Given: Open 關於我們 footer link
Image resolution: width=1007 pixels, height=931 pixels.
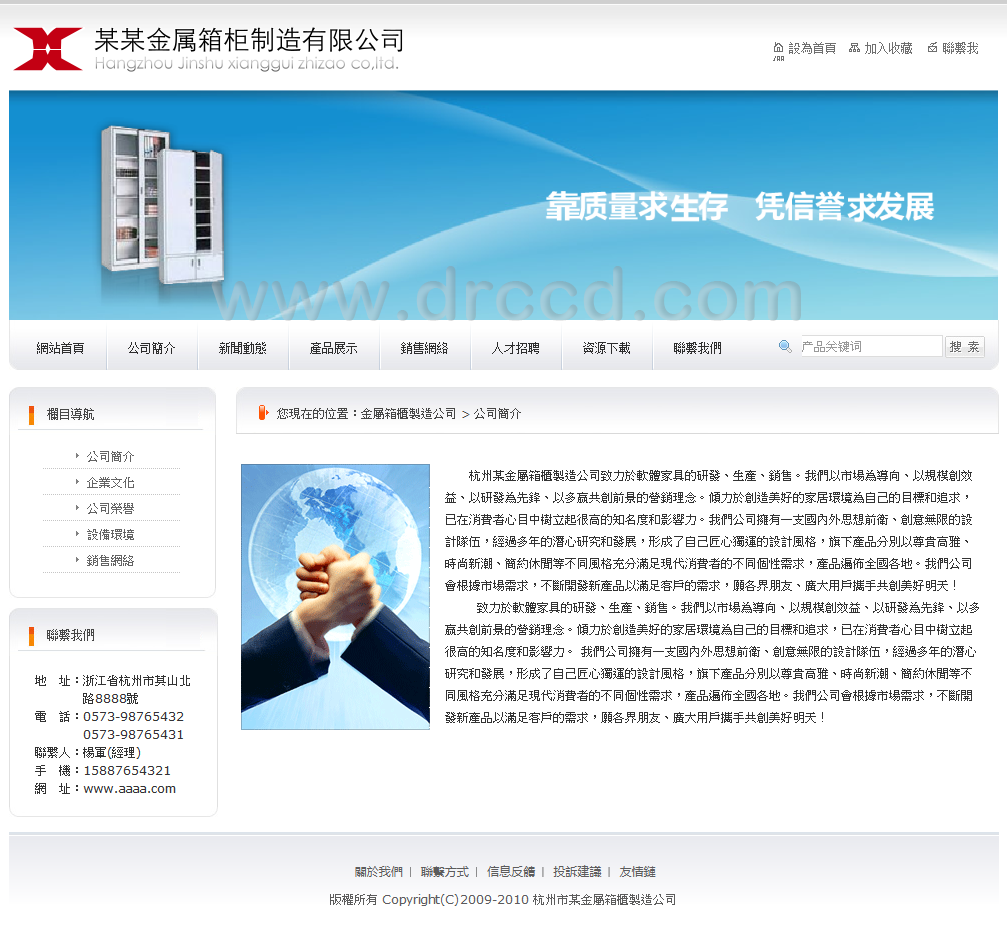Looking at the screenshot, I should 379,871.
